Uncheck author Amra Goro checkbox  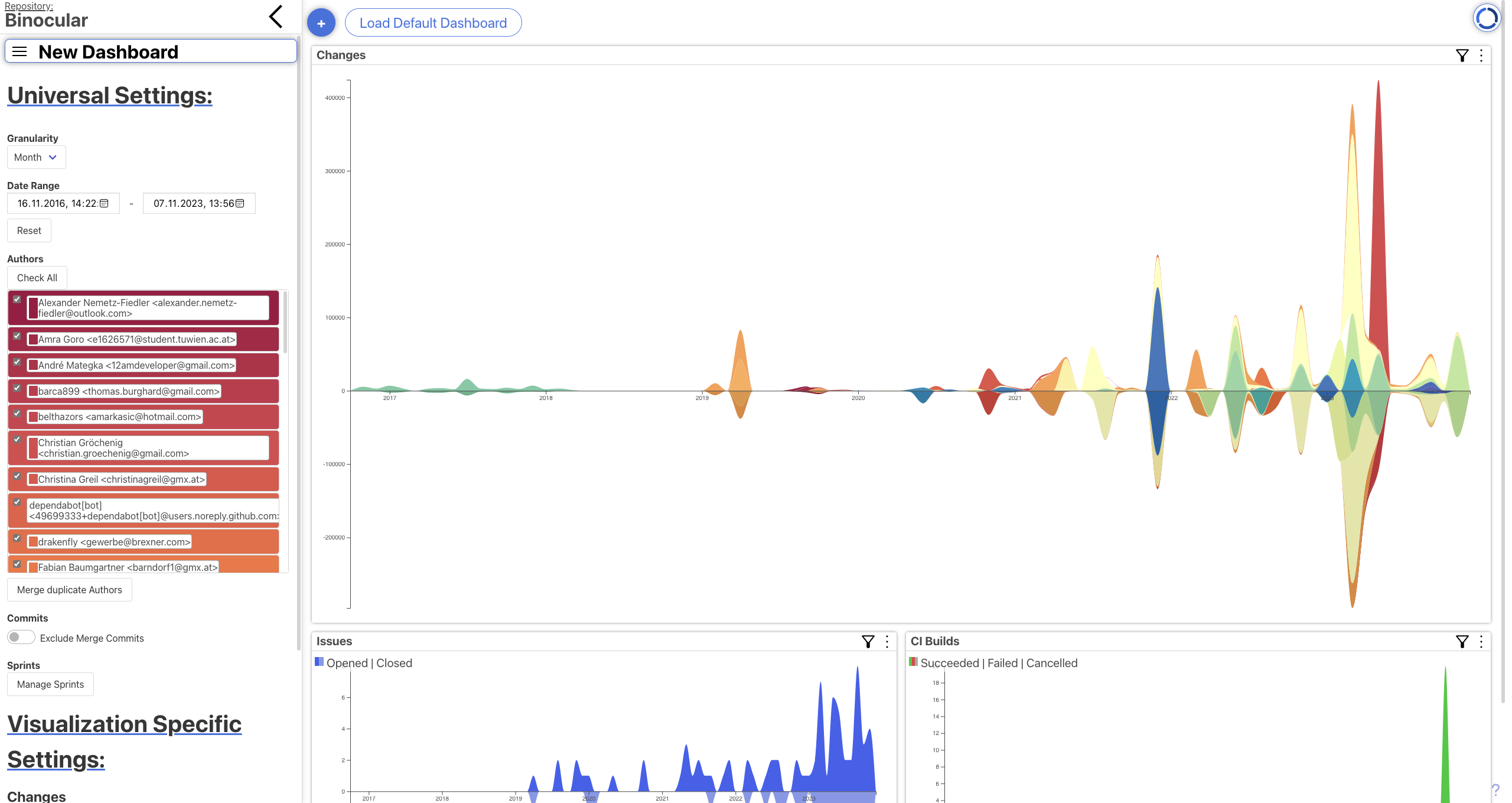click(17, 336)
